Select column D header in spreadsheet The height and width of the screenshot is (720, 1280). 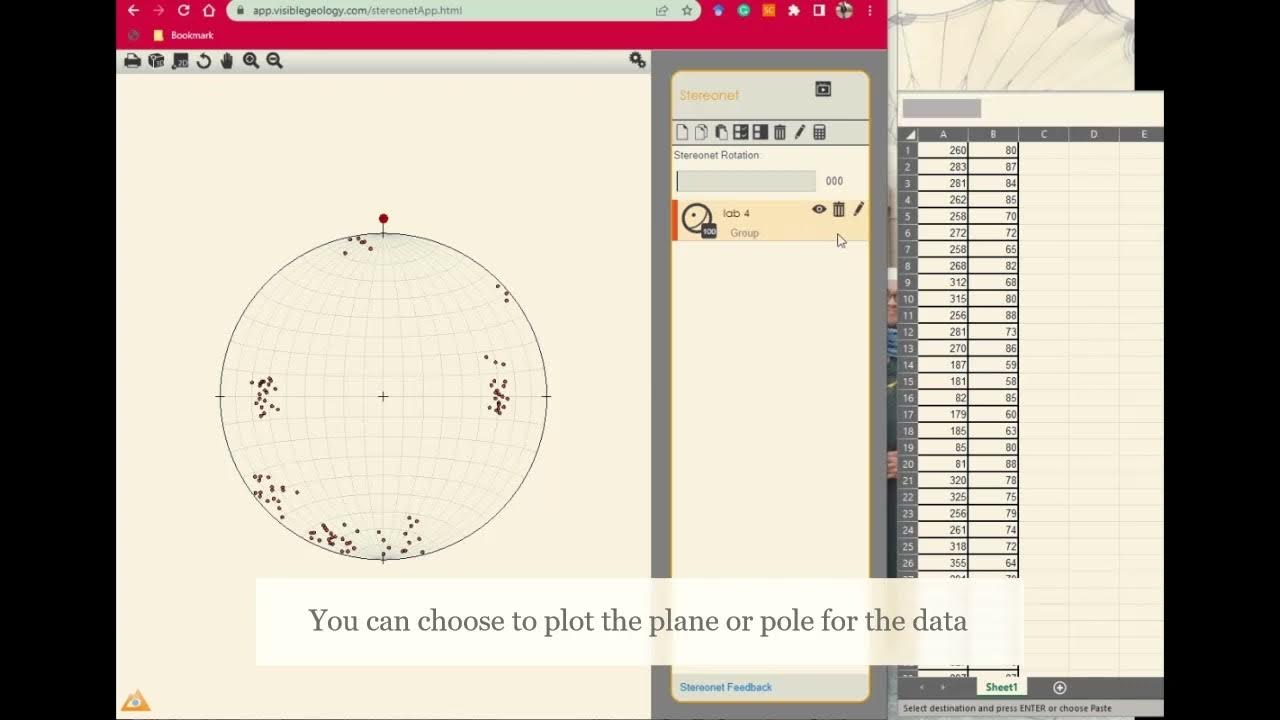tap(1093, 134)
